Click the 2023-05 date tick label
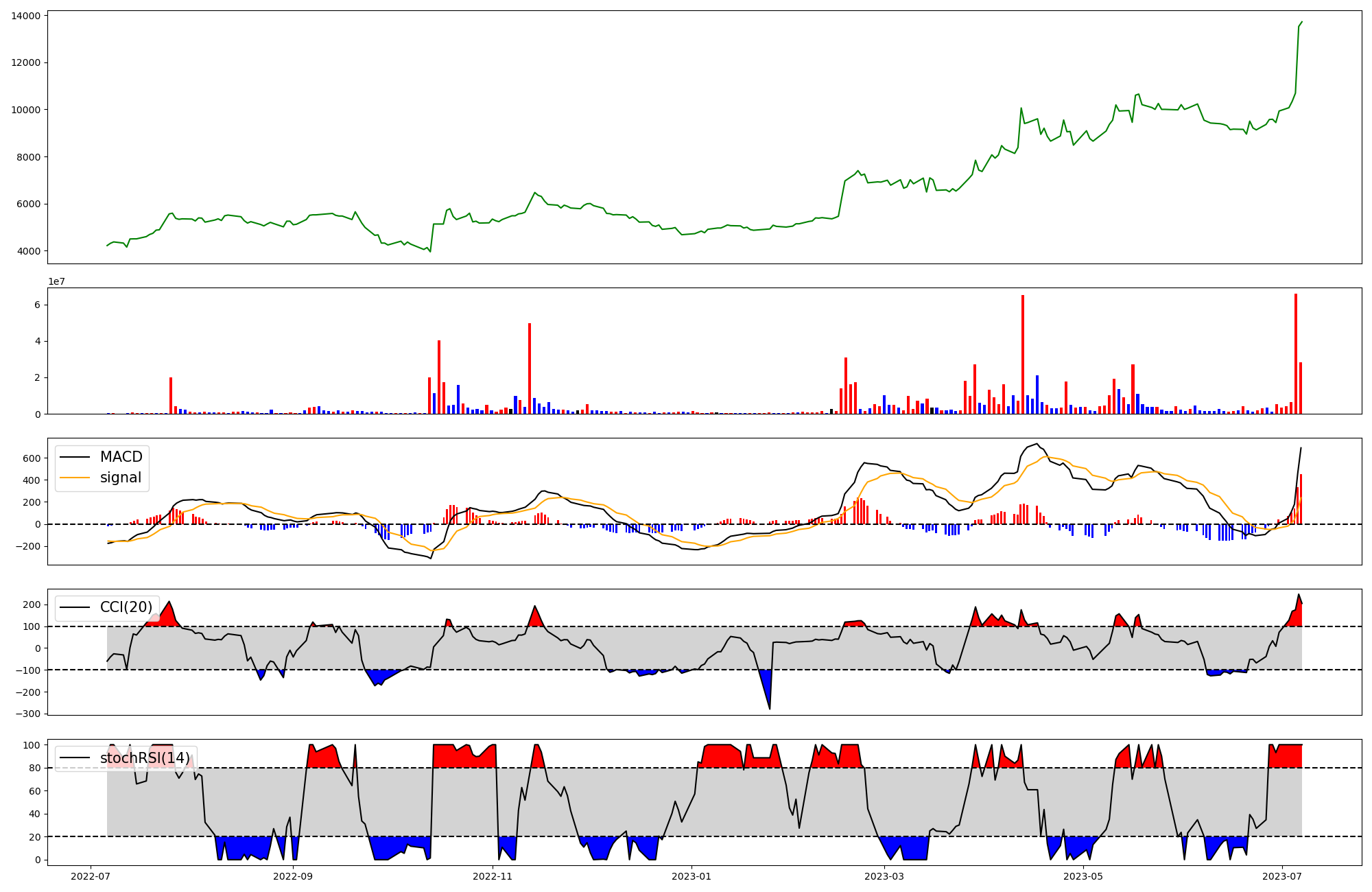This screenshot has width=1372, height=892. (1083, 876)
